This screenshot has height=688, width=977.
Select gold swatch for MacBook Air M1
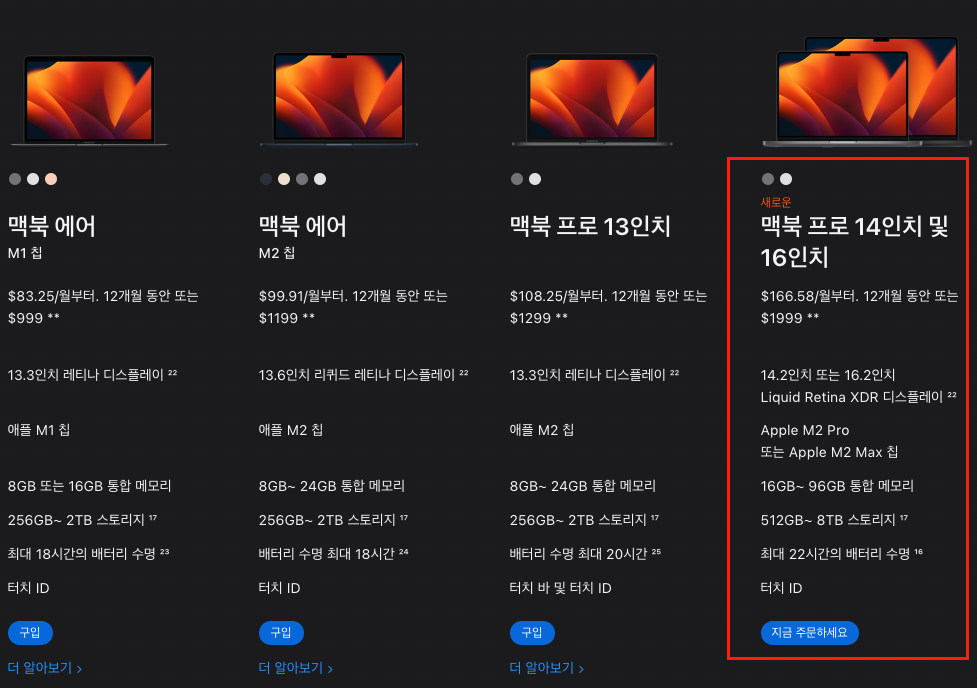click(x=51, y=179)
